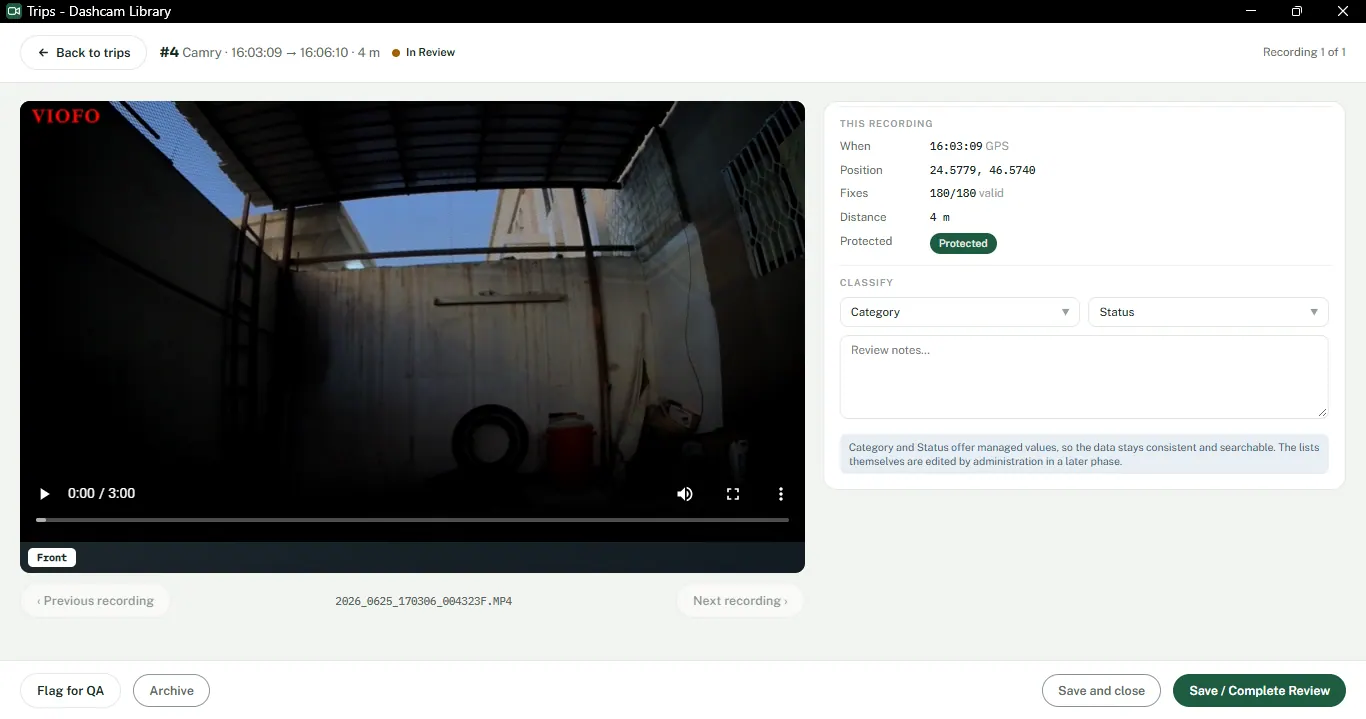Click the Front camera label
The image size is (1366, 719).
[x=52, y=558]
